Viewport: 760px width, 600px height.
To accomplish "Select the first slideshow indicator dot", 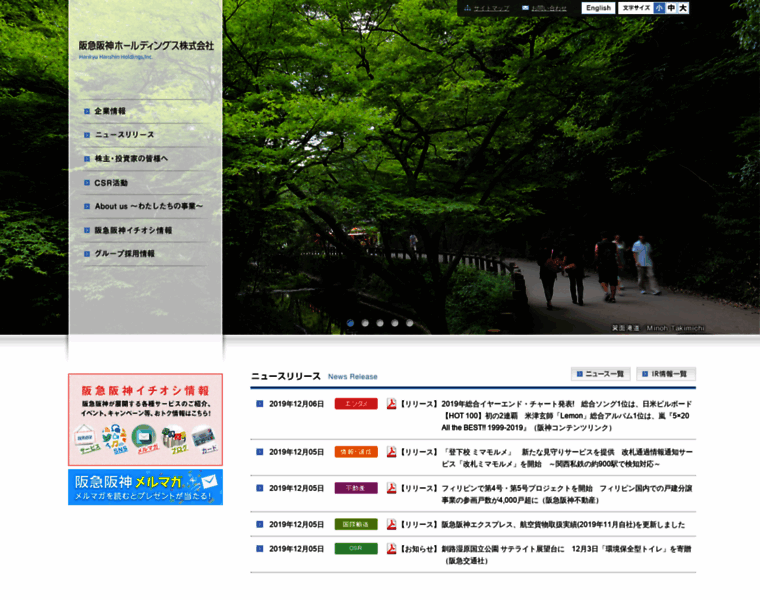I will 350,323.
